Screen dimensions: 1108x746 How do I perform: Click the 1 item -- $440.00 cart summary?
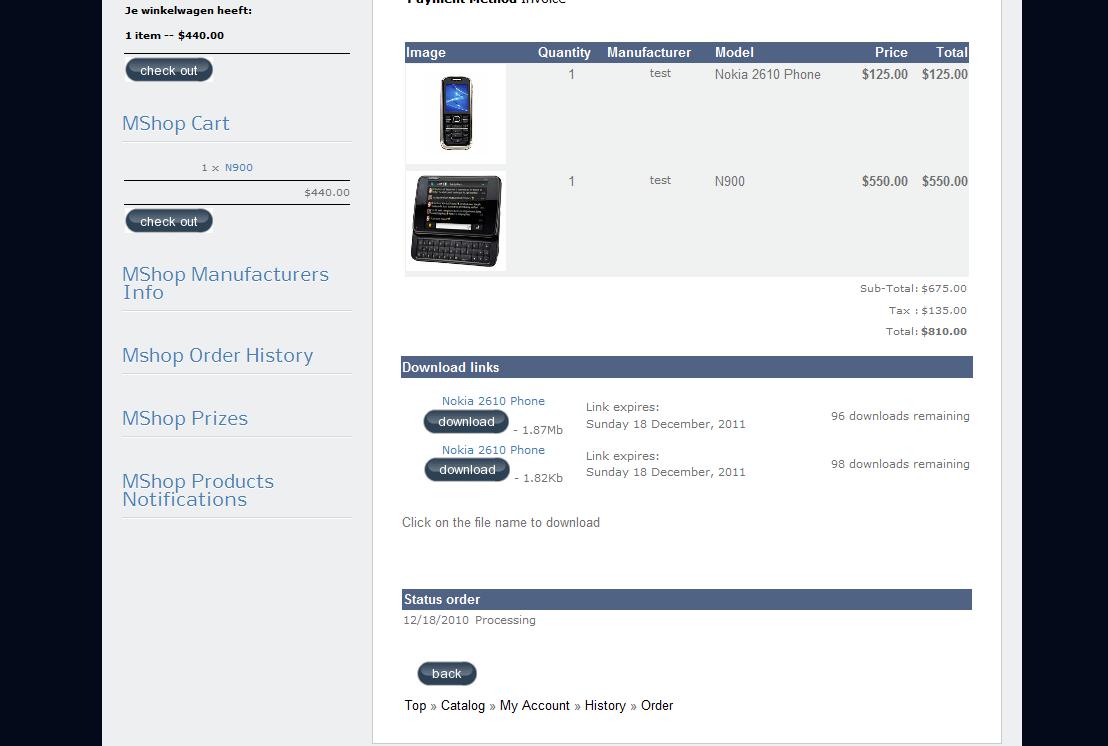(x=175, y=35)
